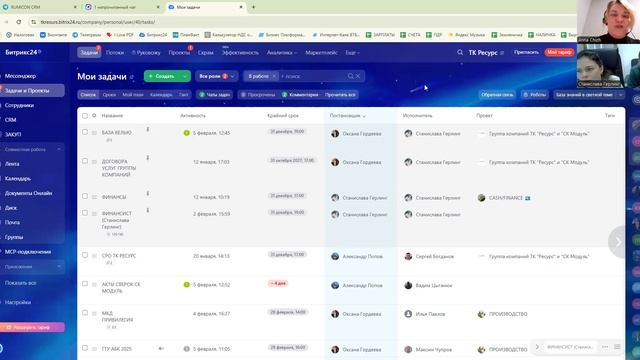
Task: Open the dropdown arrow beside Создать button
Action: point(185,76)
